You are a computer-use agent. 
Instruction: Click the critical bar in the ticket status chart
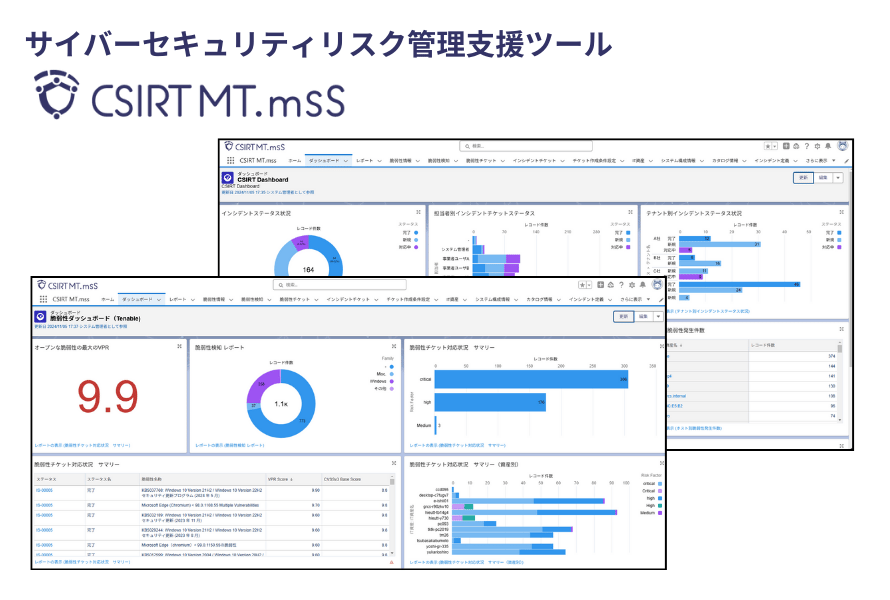[x=532, y=379]
